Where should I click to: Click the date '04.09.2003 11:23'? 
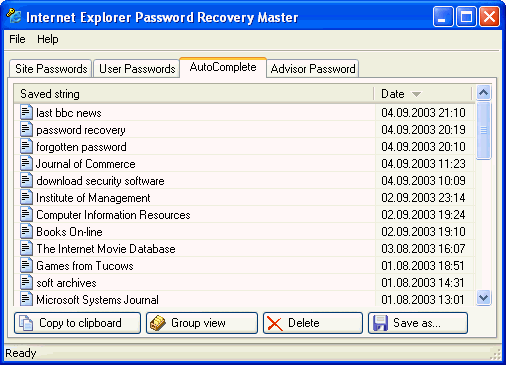click(x=423, y=164)
